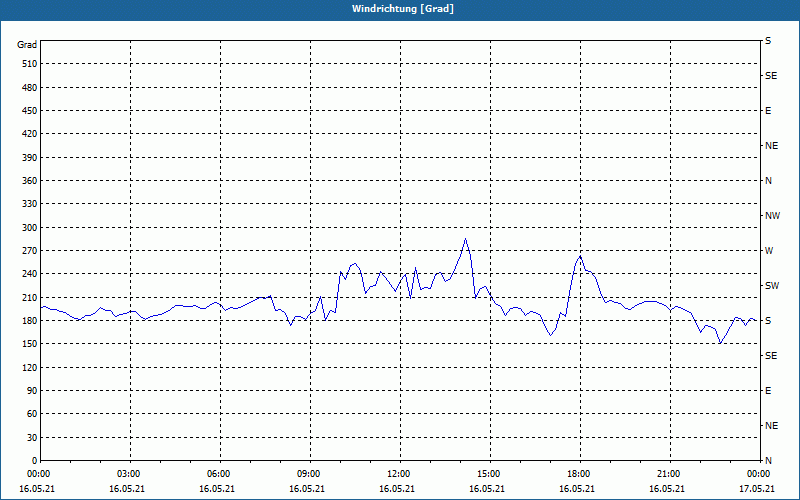Viewport: 800px width, 500px height.
Task: Click the 03:00 time label
Action: pos(131,474)
